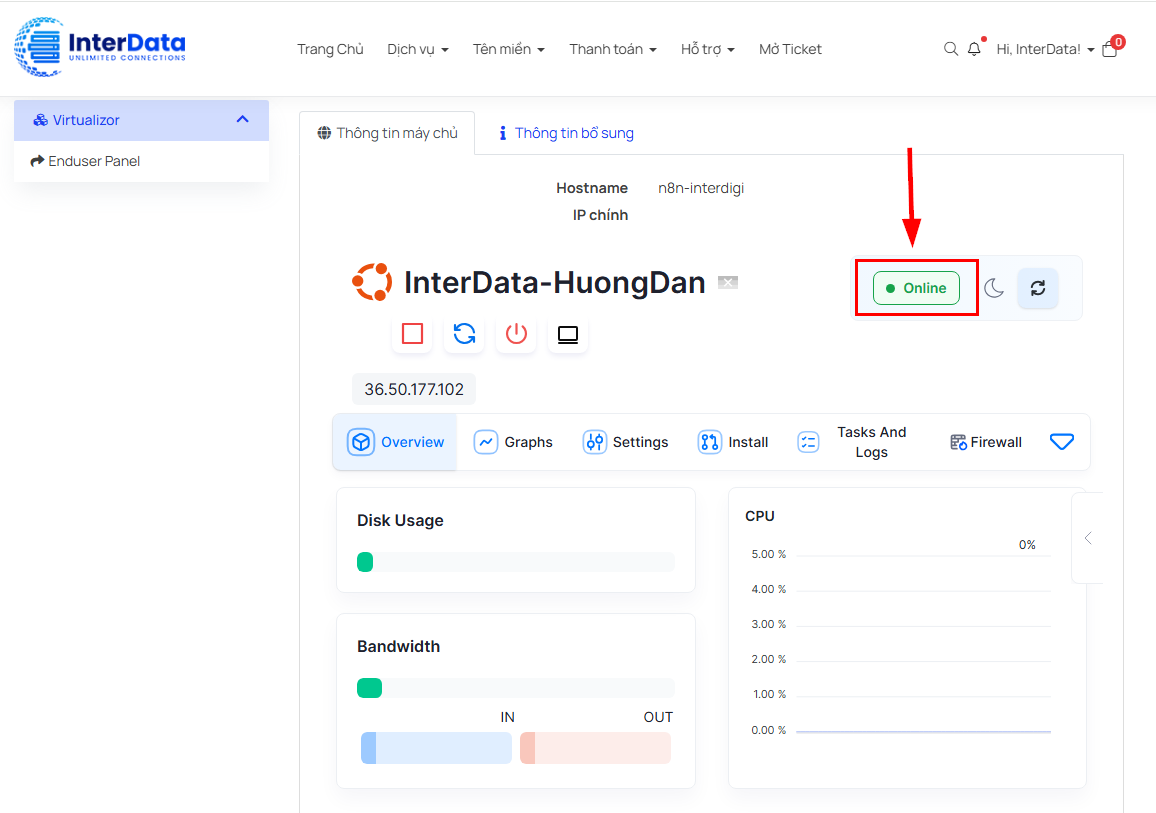The height and width of the screenshot is (813, 1156).
Task: Click Mở Ticket in the navbar
Action: tap(790, 49)
